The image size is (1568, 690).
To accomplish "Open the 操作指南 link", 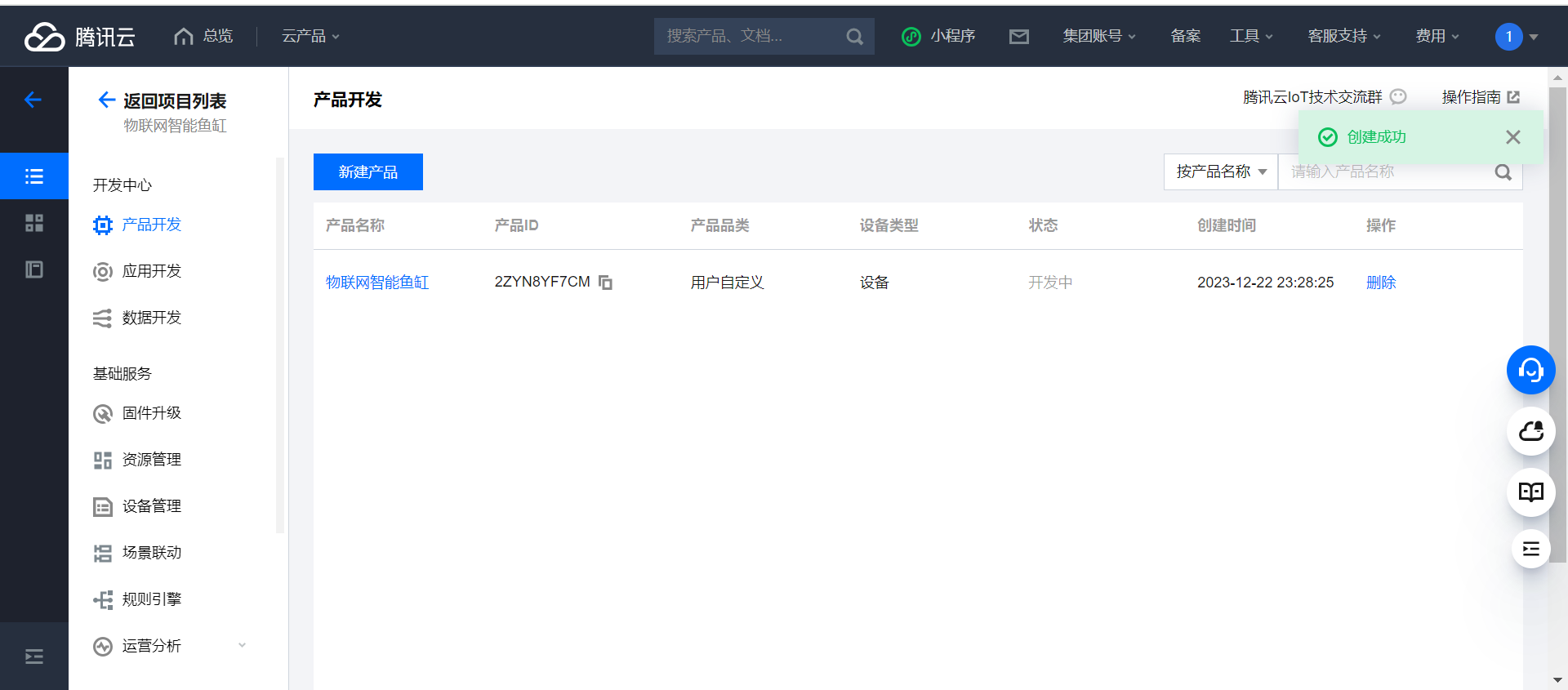I will 1471,97.
